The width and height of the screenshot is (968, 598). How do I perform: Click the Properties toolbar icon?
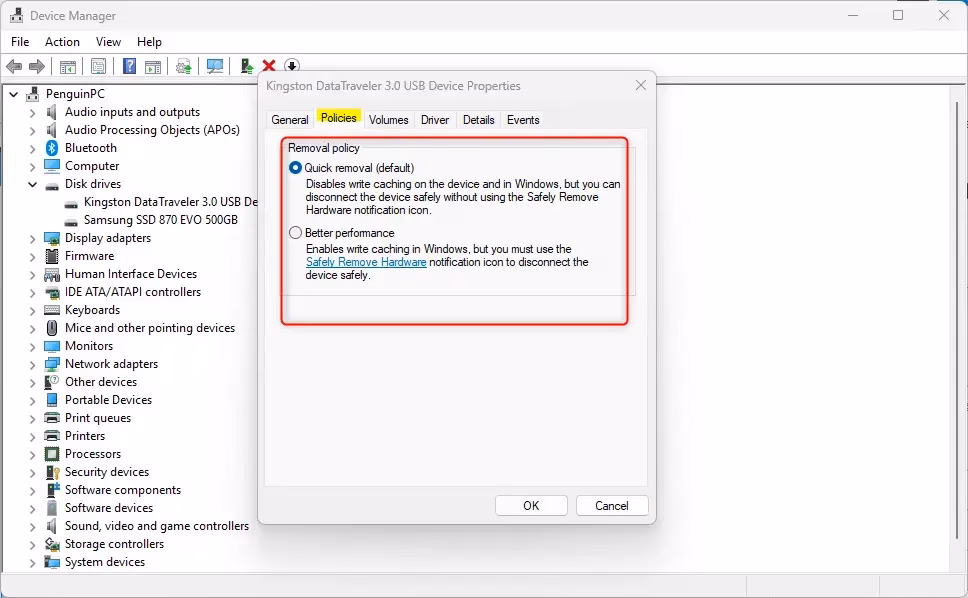98,66
